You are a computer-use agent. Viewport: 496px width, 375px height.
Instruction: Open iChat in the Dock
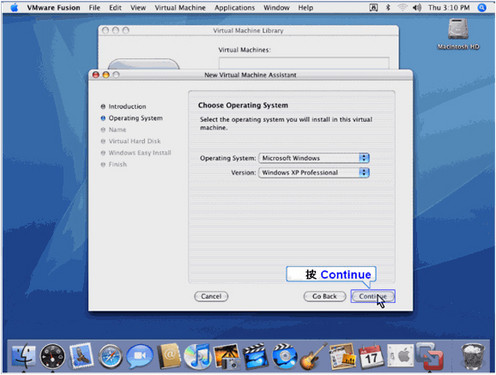tap(140, 356)
